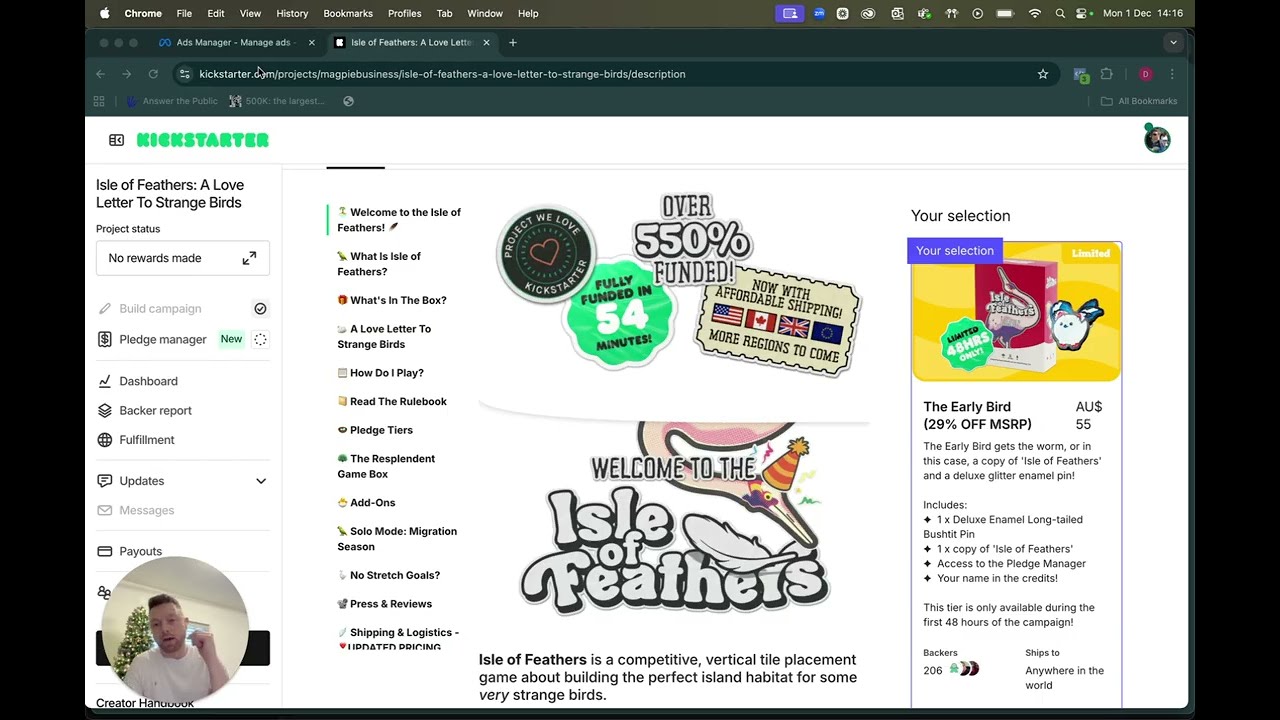Image resolution: width=1280 pixels, height=720 pixels.
Task: Expand the Updates section chevron
Action: (261, 481)
